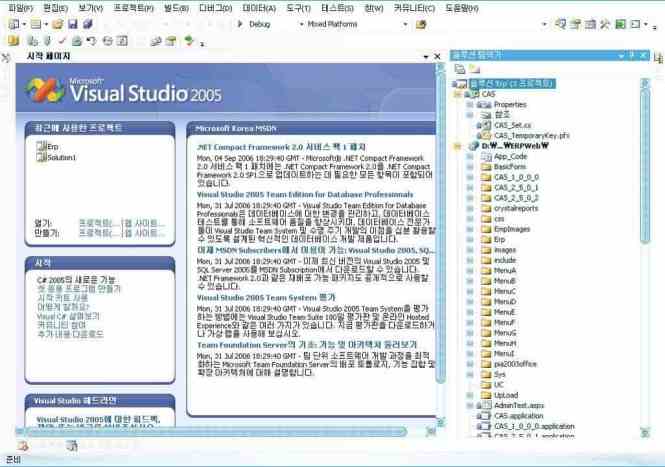Viewport: 665px width, 467px height.
Task: Select the EmpImages folder
Action: 511,229
